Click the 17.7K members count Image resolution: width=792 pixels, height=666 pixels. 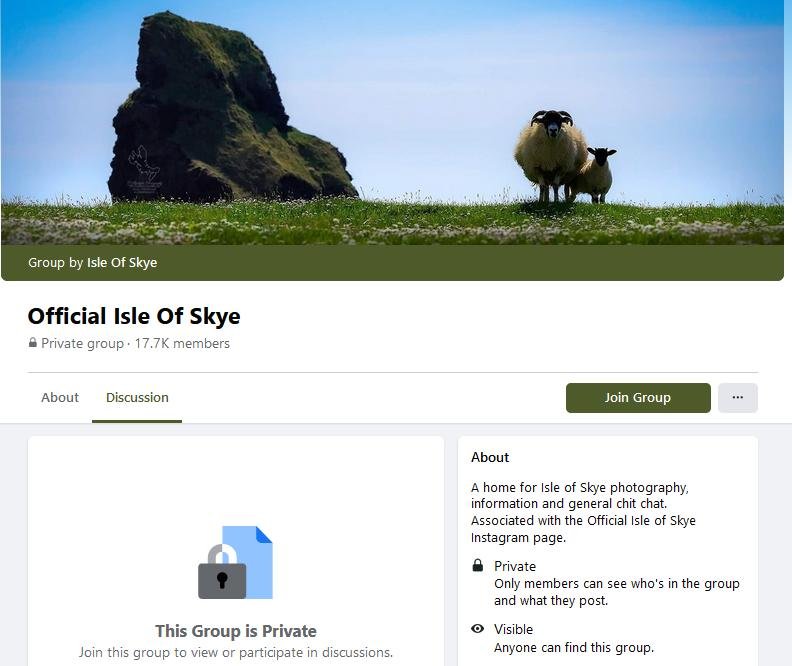click(182, 344)
